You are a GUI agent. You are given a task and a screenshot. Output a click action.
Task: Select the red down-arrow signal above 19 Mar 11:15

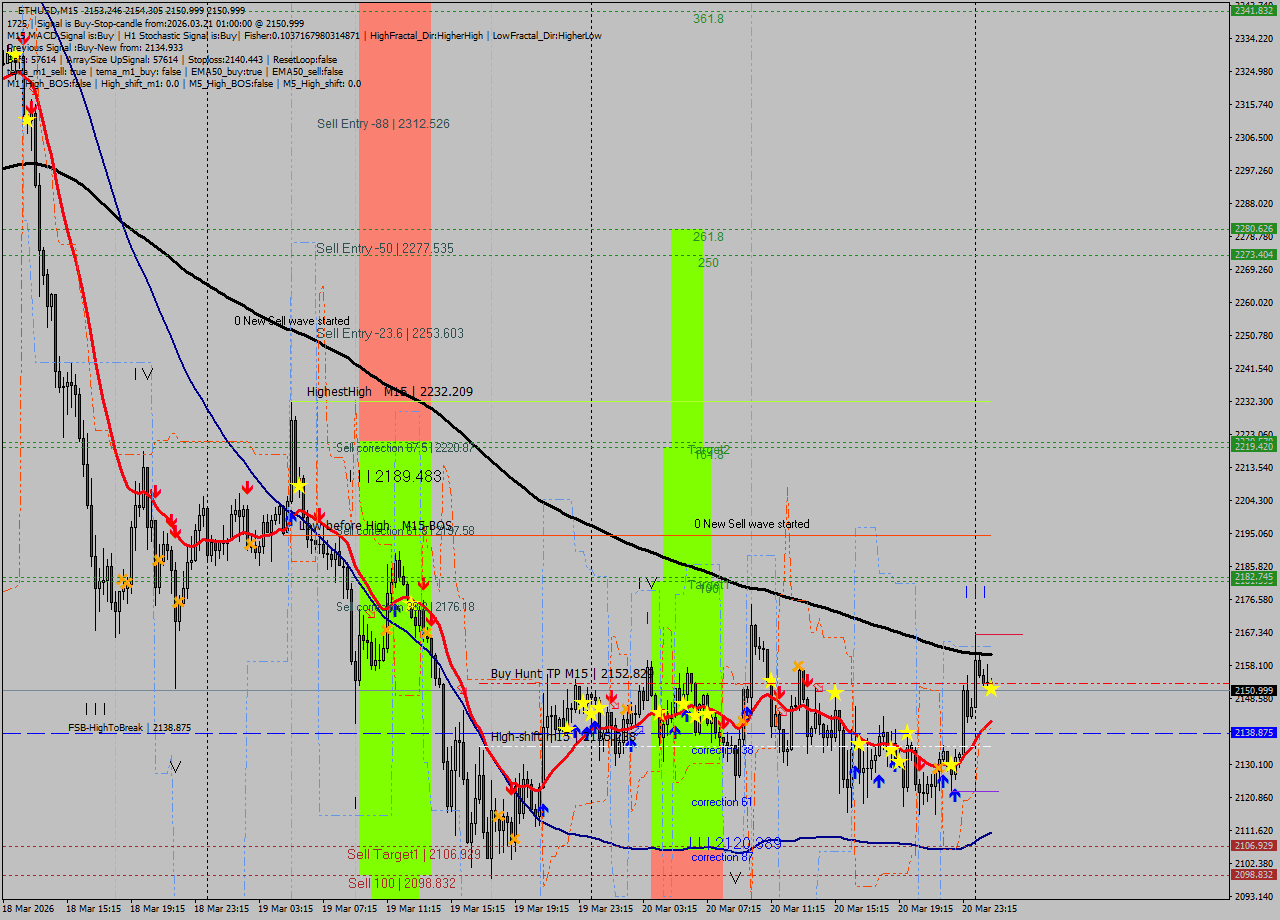[423, 585]
